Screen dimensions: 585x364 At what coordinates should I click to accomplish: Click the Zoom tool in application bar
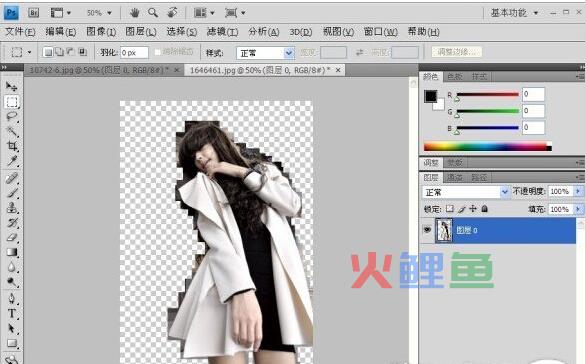coord(153,13)
